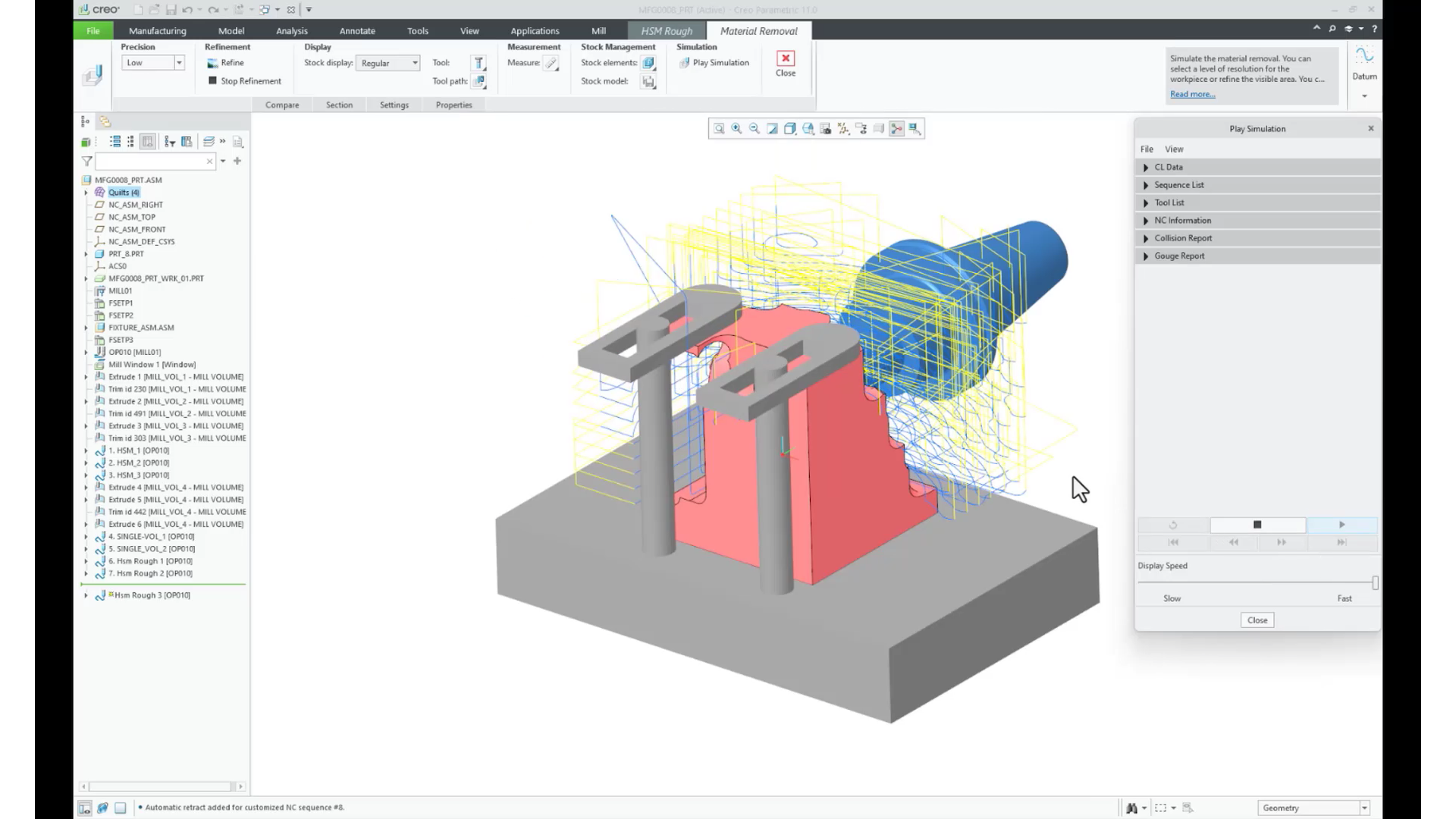This screenshot has height=819, width=1456.
Task: Toggle the Tool path display icon
Action: click(479, 81)
